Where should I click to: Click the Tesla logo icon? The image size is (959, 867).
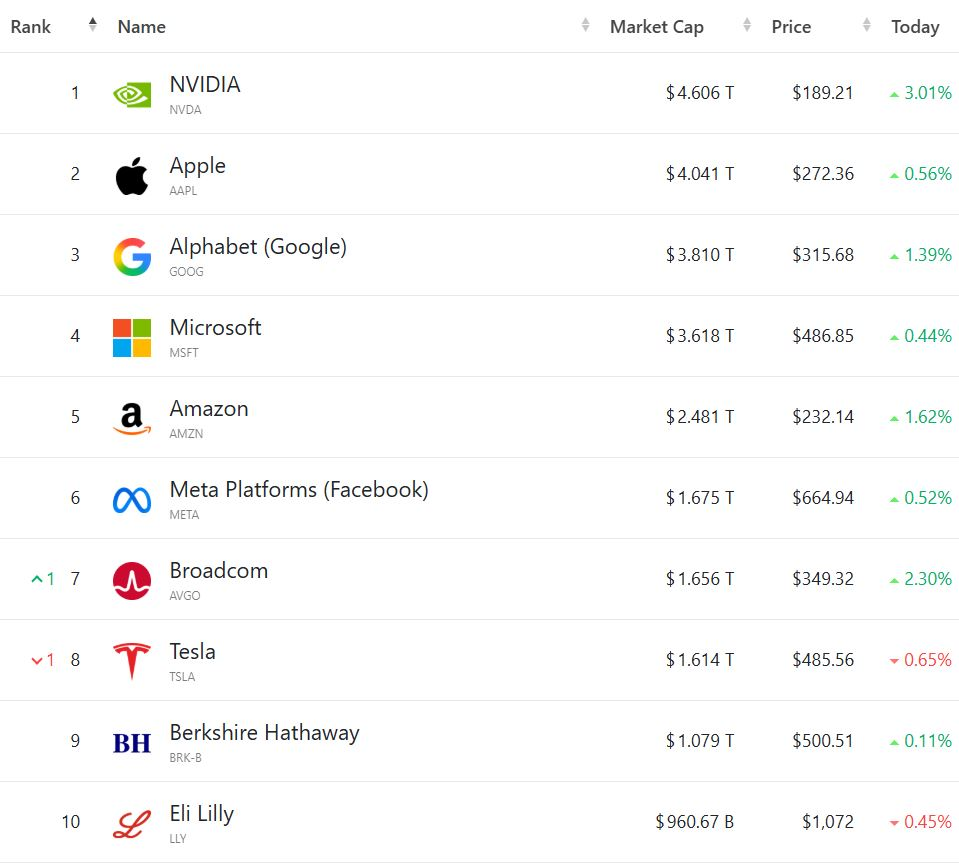pyautogui.click(x=132, y=661)
